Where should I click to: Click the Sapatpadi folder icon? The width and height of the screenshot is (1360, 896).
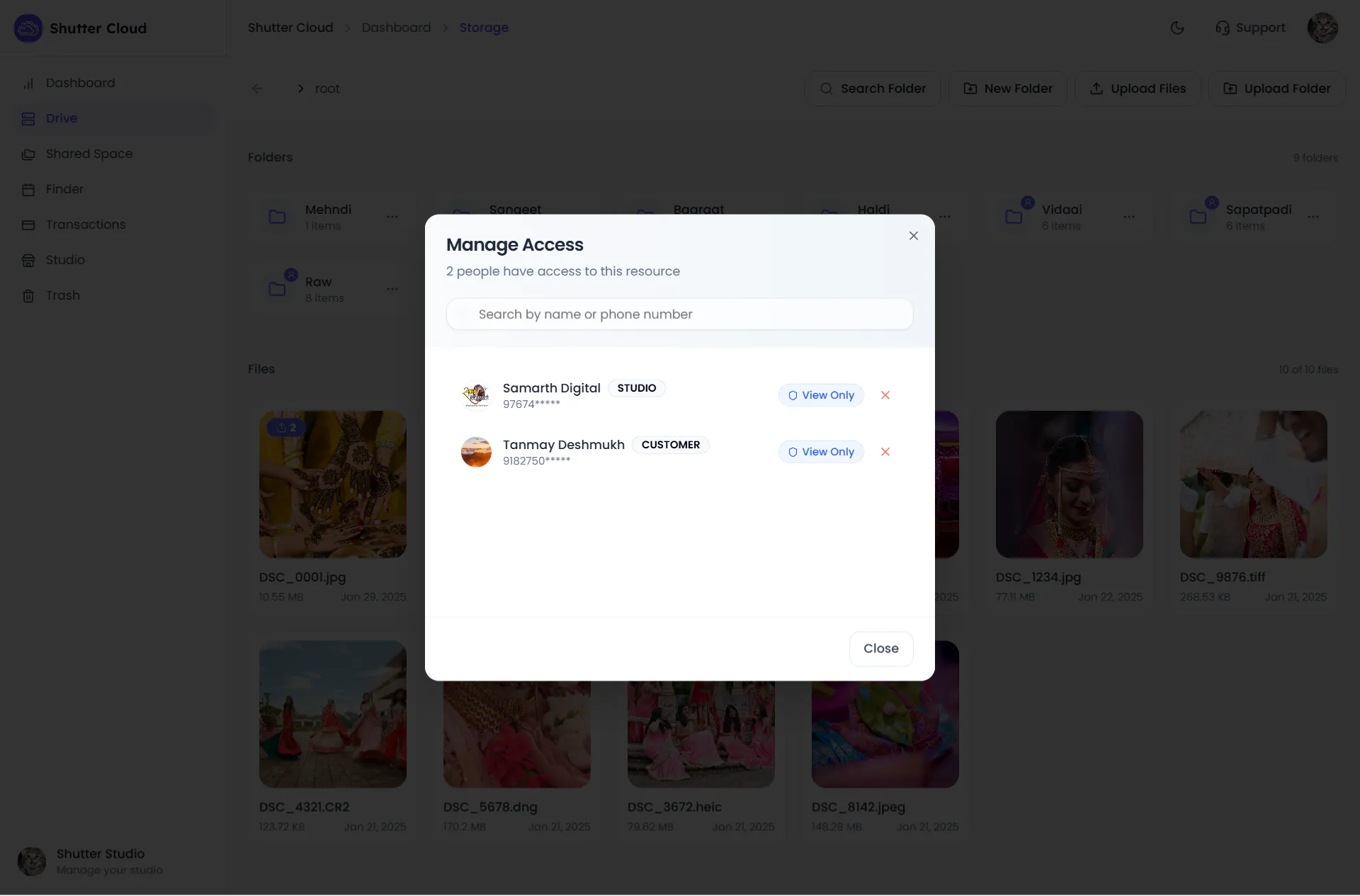pyautogui.click(x=1198, y=217)
